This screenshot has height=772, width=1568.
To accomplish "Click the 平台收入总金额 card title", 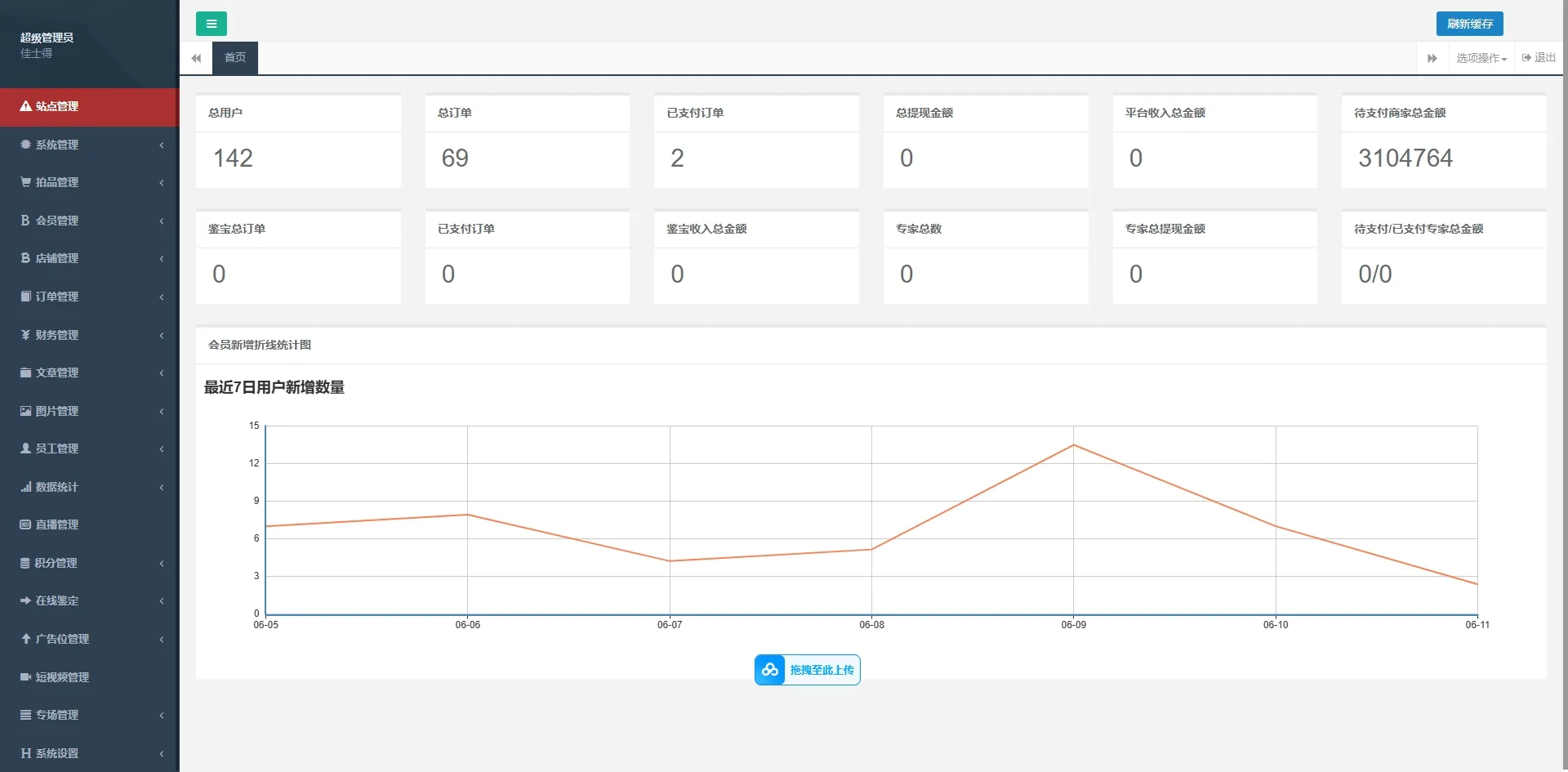I will pos(1165,113).
